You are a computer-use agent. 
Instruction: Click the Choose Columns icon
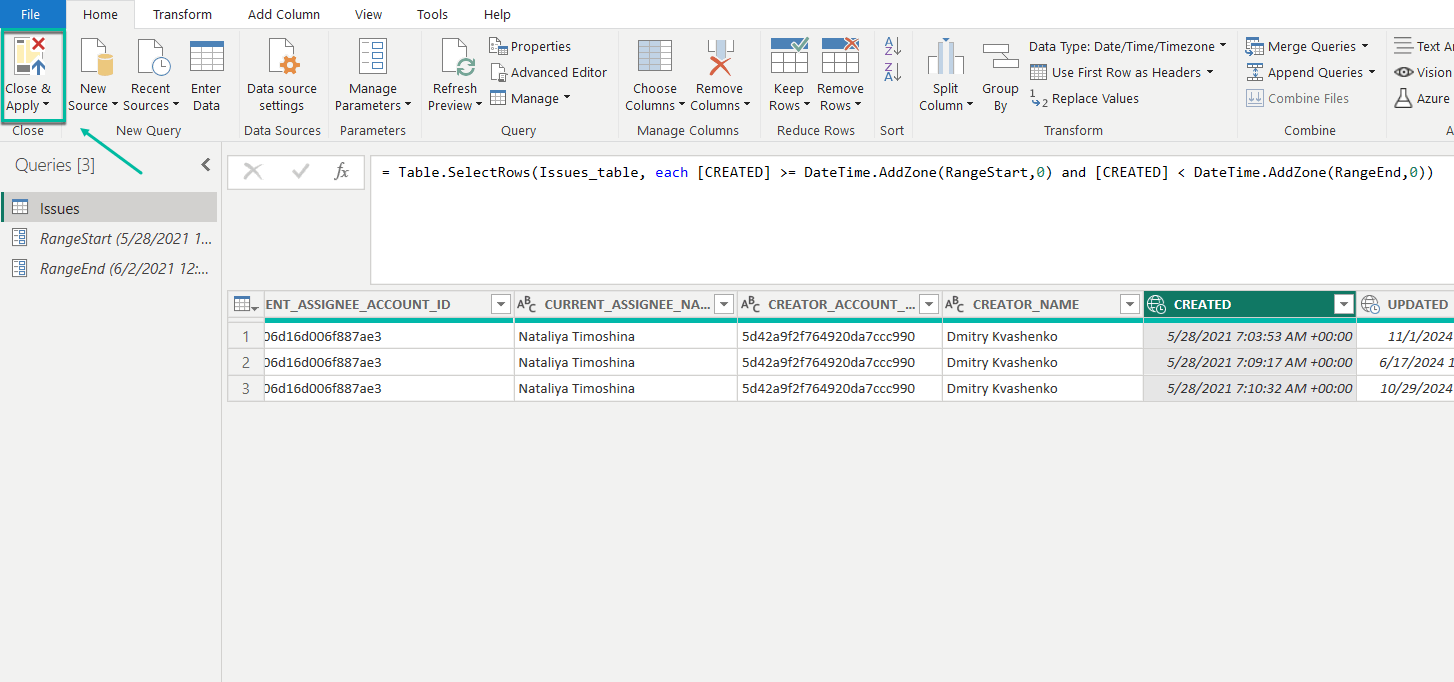click(x=654, y=58)
